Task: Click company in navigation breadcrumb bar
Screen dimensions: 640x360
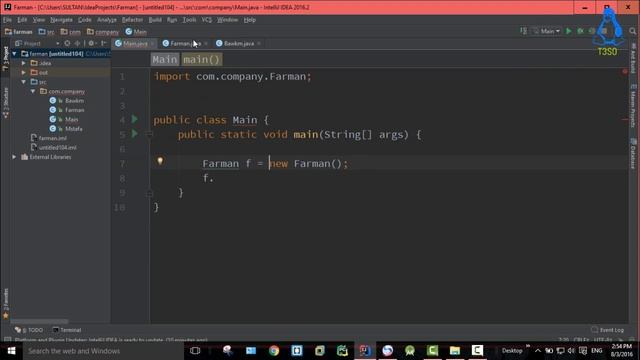Action: (102, 31)
